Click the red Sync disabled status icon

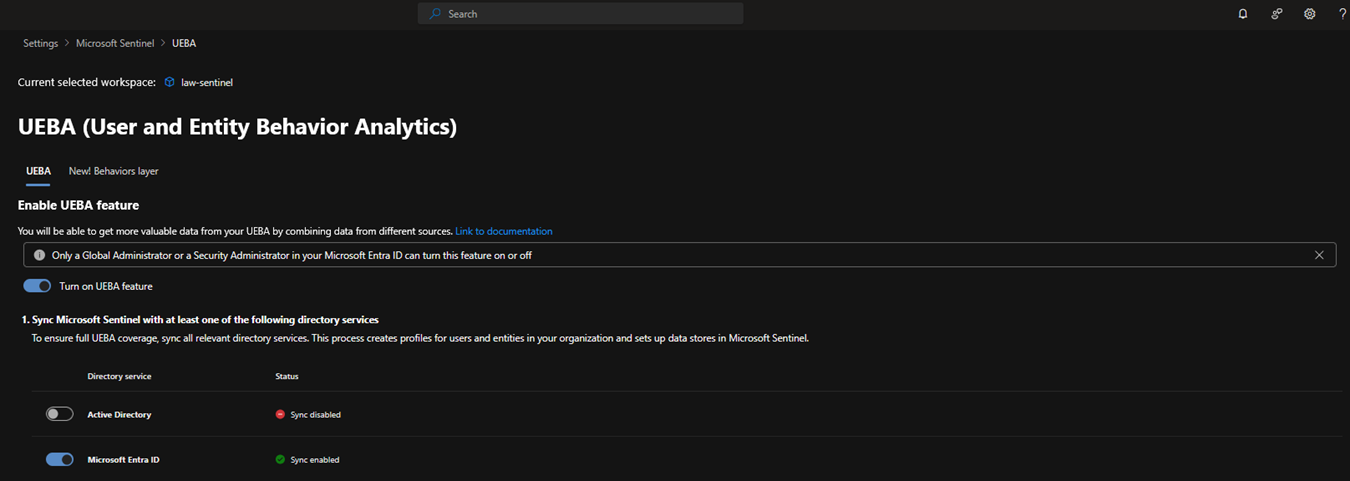[x=280, y=414]
